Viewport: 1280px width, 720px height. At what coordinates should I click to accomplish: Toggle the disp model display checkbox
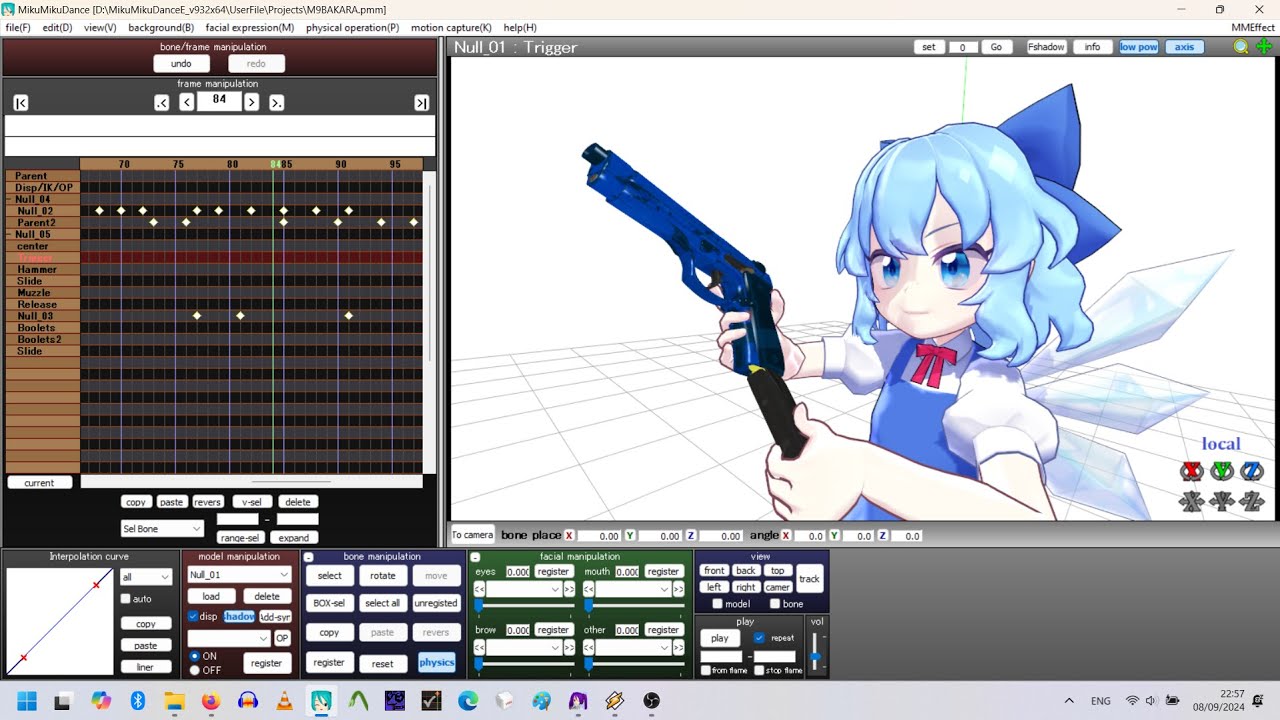[x=193, y=617]
